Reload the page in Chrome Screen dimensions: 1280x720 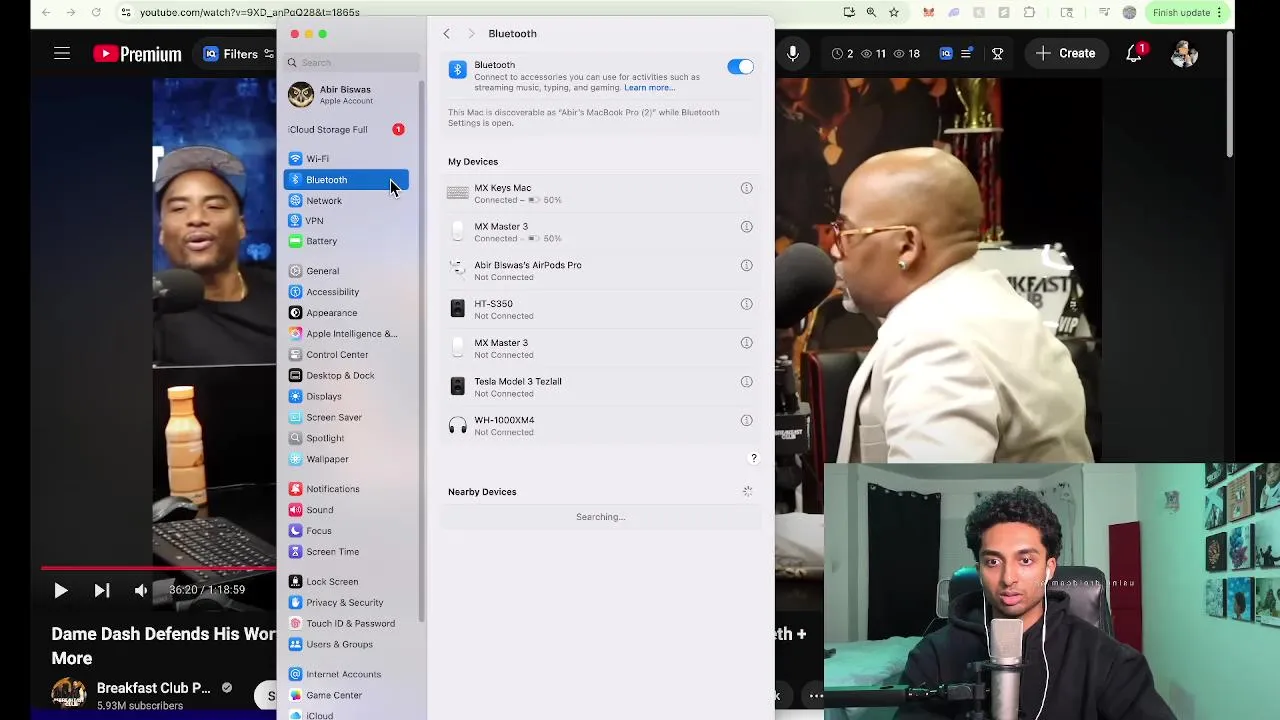coord(96,13)
